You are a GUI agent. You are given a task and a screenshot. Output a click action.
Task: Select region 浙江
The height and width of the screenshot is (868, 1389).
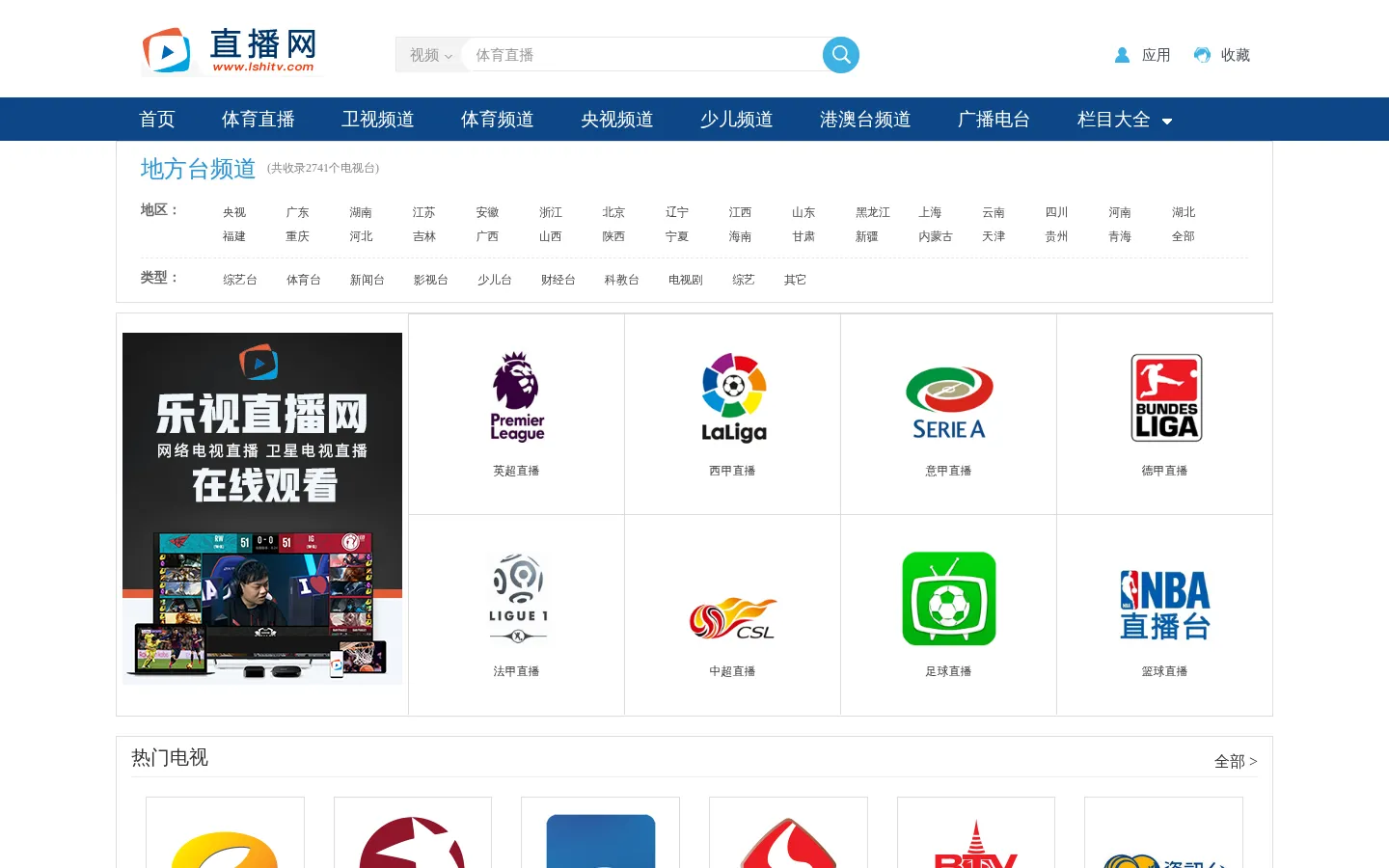point(551,212)
